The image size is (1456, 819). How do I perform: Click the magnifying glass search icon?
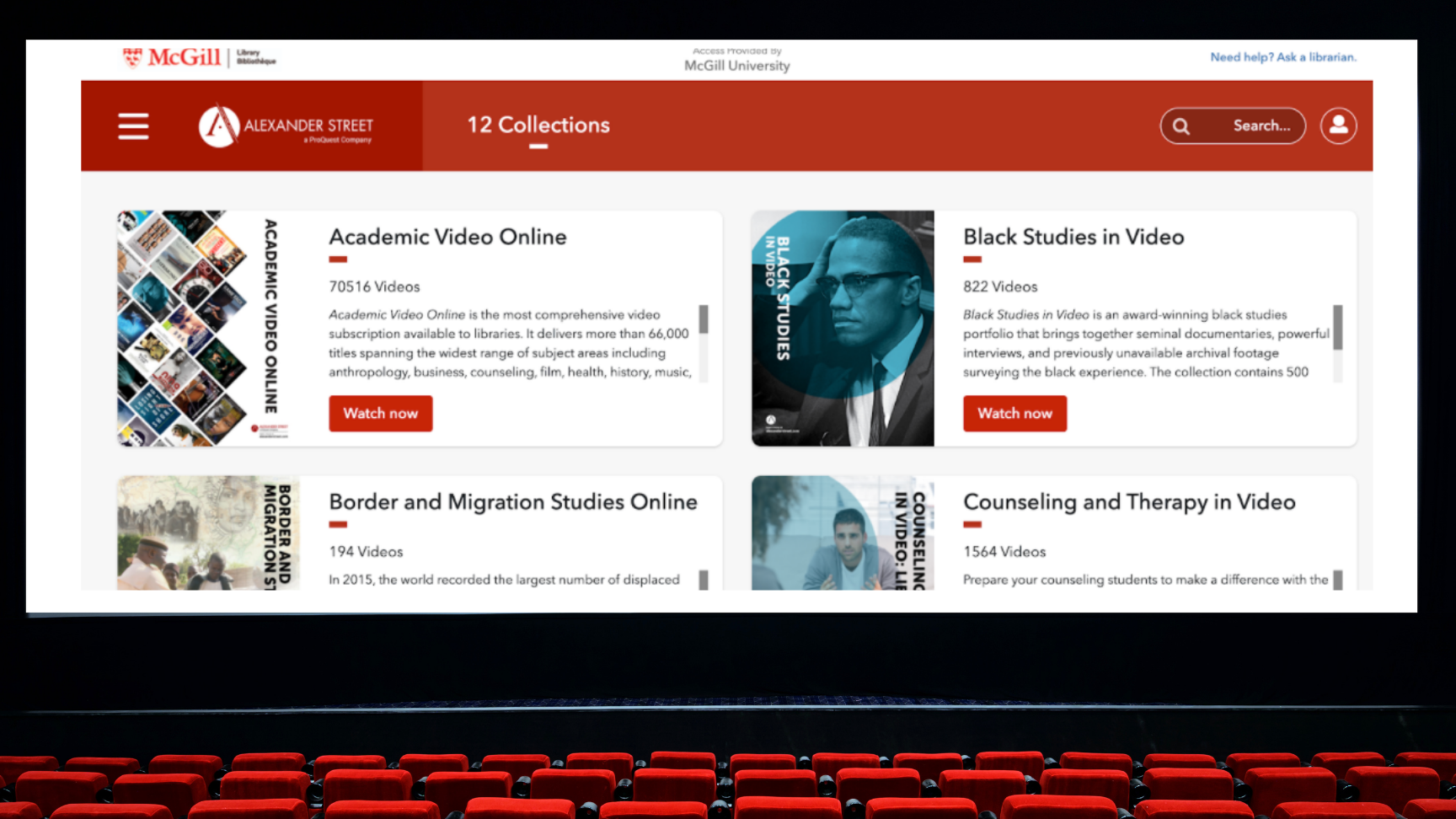[x=1181, y=126]
